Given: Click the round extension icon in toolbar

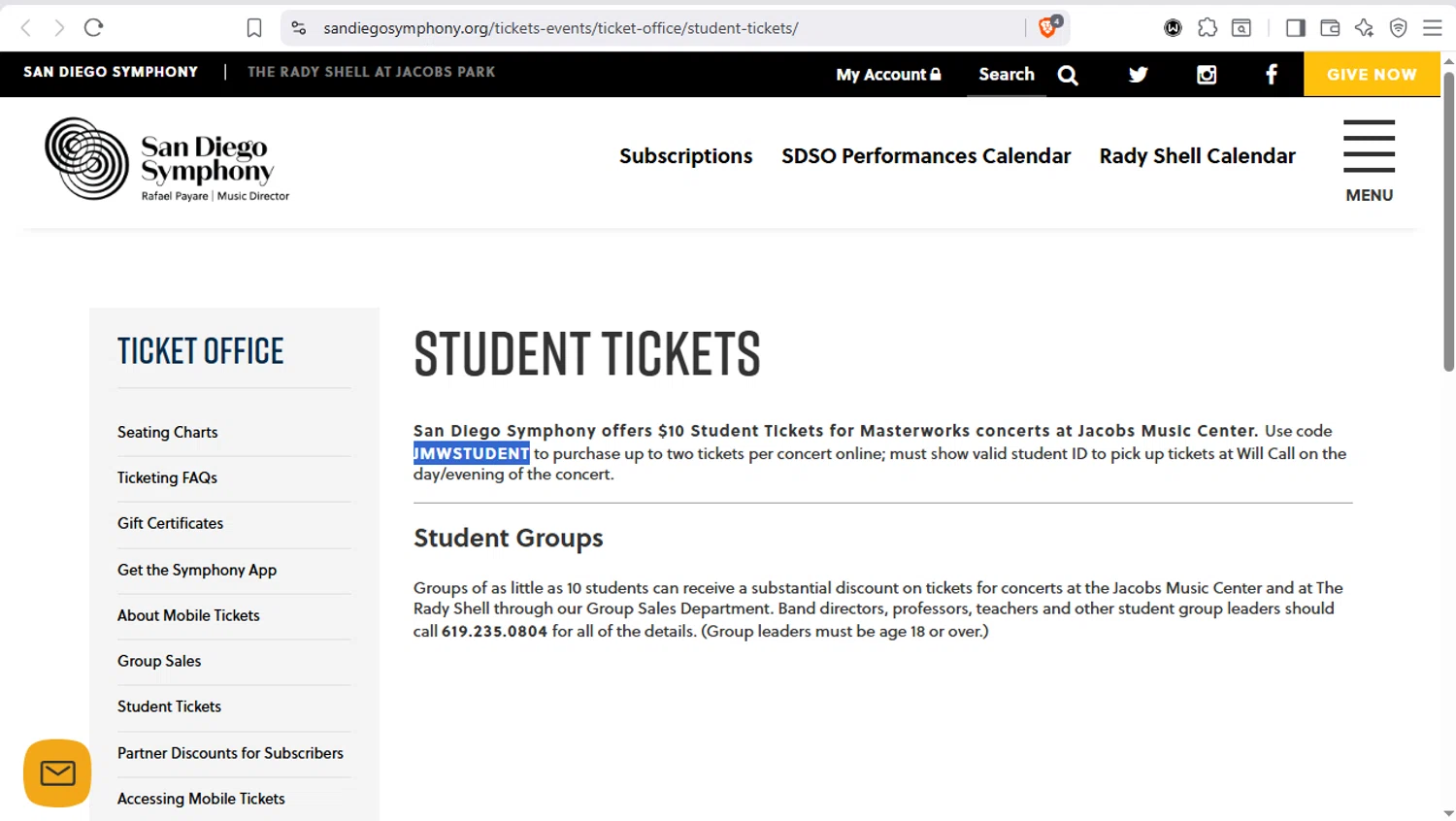Looking at the screenshot, I should 1173,28.
